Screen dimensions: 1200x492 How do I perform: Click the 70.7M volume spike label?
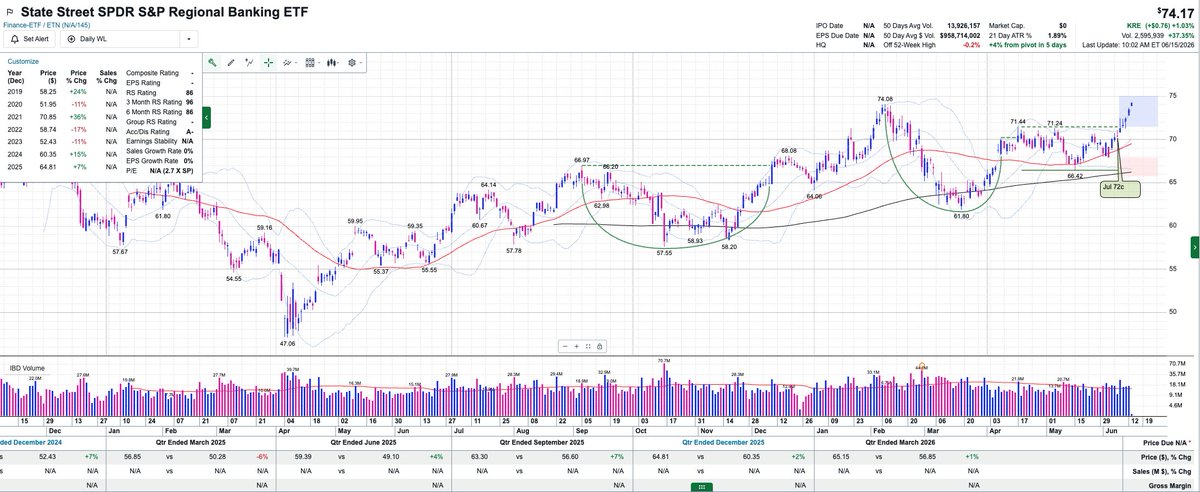pyautogui.click(x=664, y=361)
